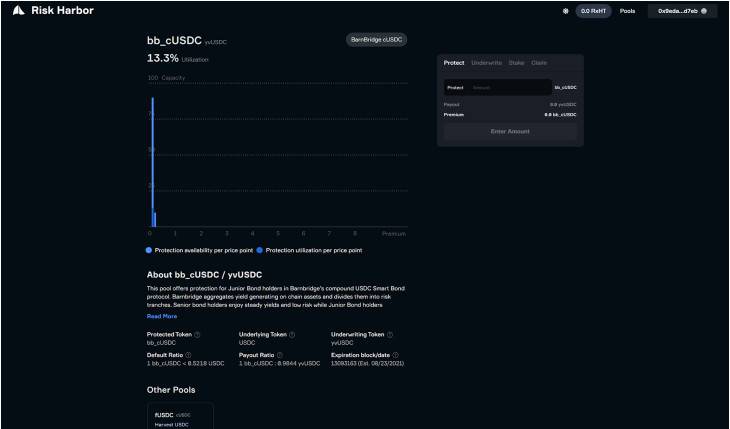
Task: Click info icon next to Expiration block/date
Action: (395, 355)
